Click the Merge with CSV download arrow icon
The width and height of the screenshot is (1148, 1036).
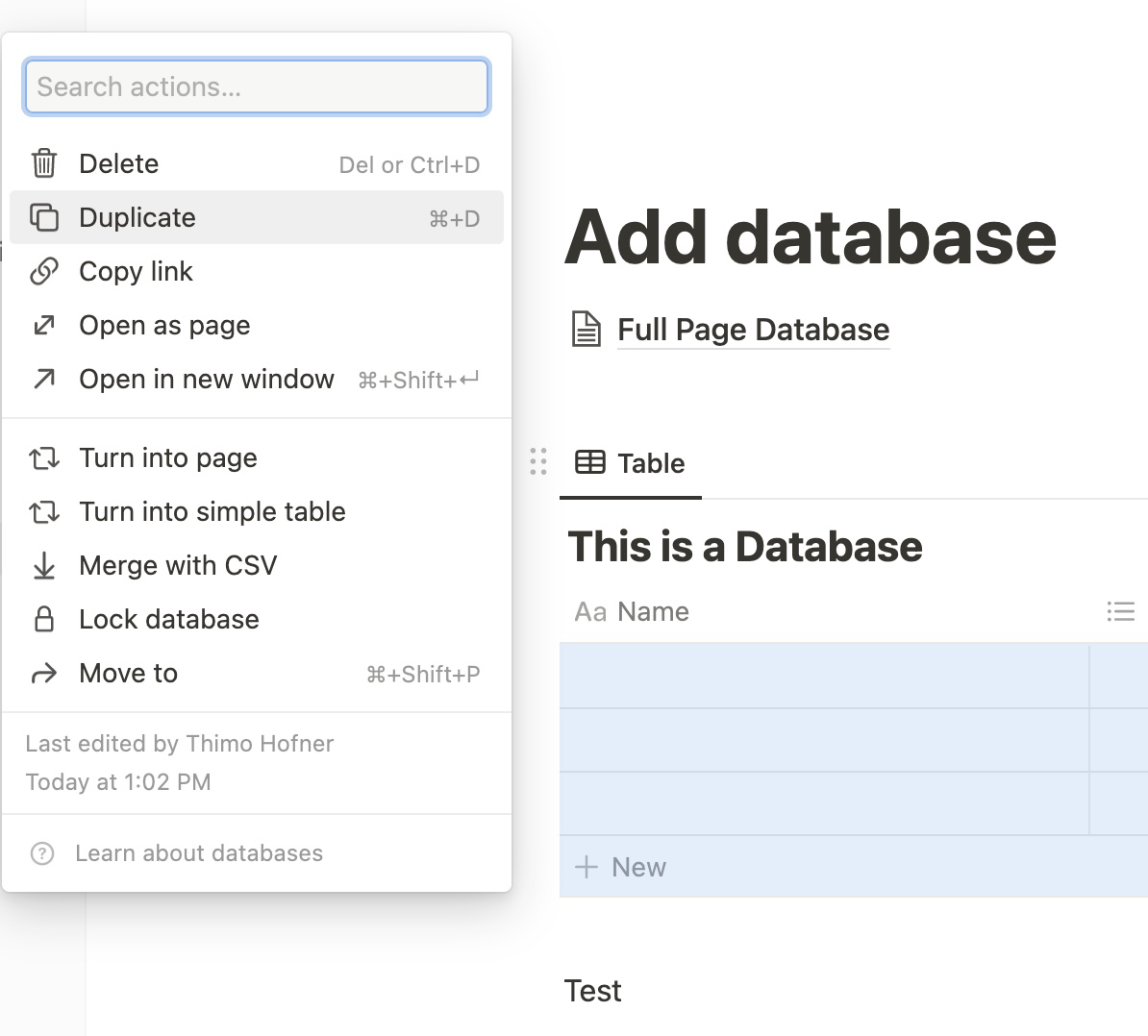click(x=44, y=566)
